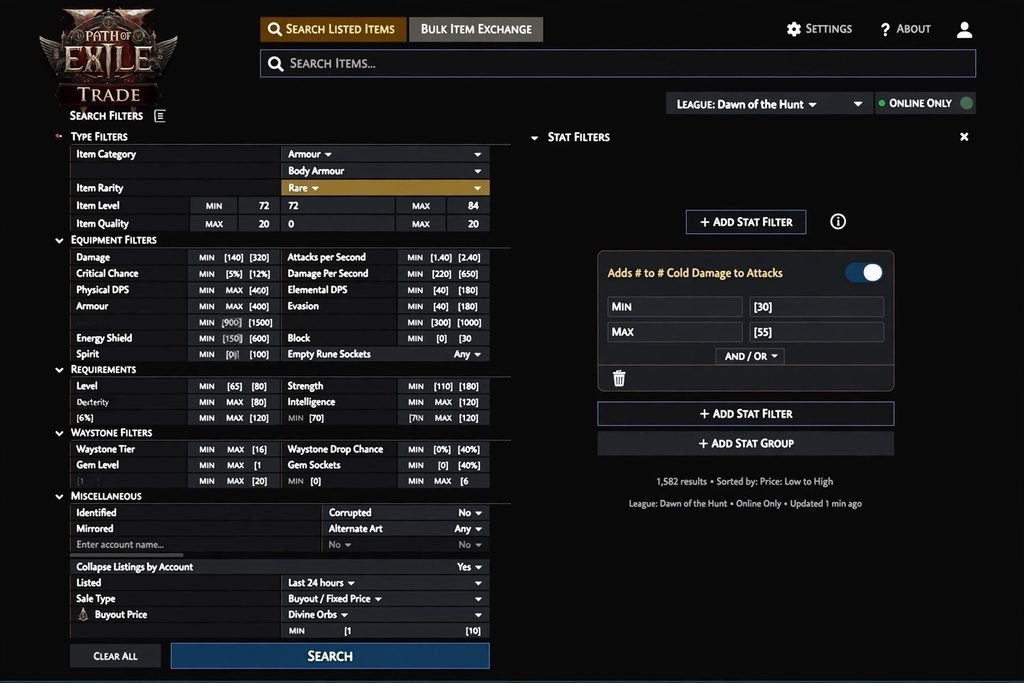Click the 'Updated 1 min ago' status line

[745, 503]
